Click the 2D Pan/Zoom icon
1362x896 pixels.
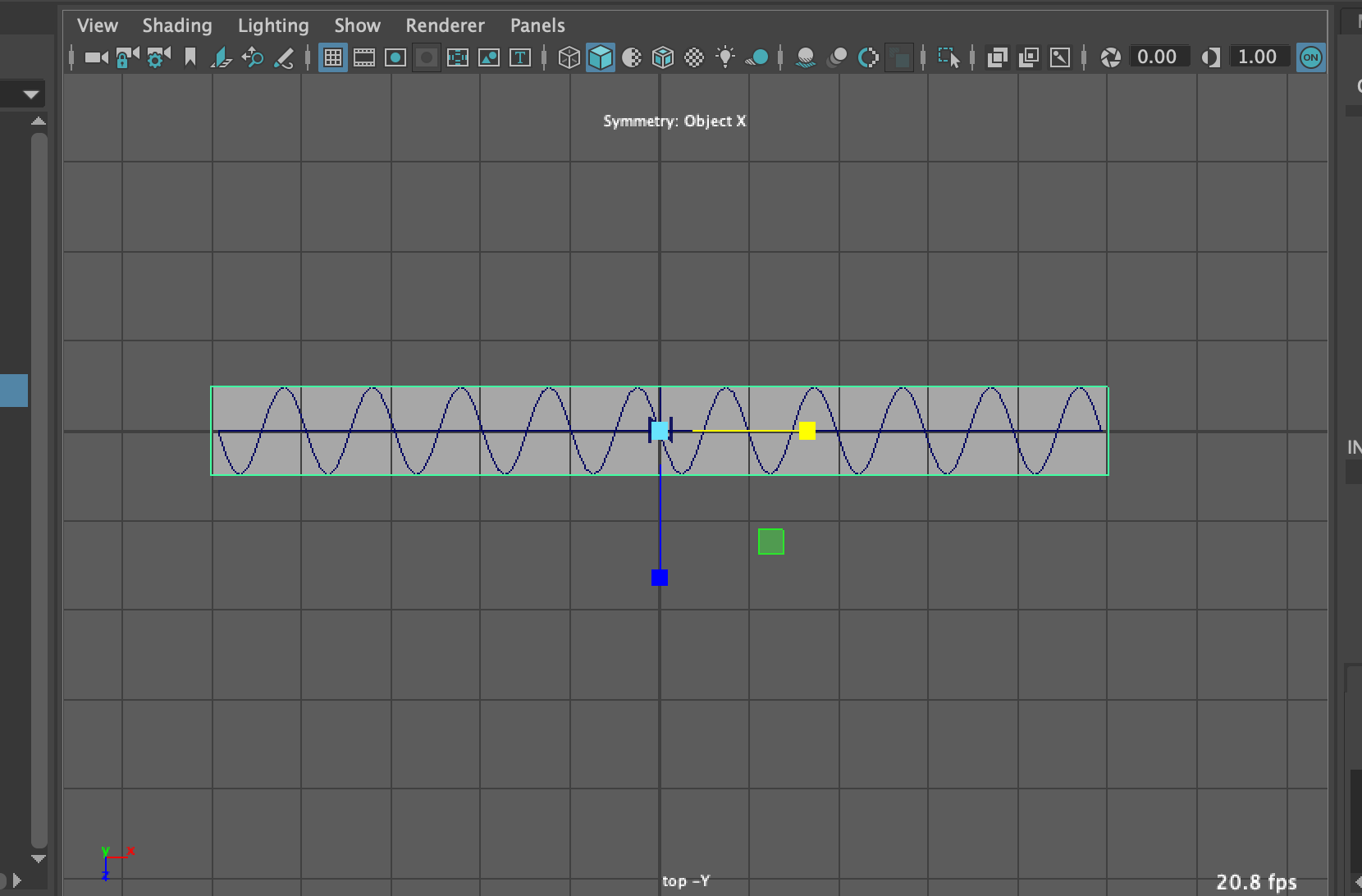(253, 57)
